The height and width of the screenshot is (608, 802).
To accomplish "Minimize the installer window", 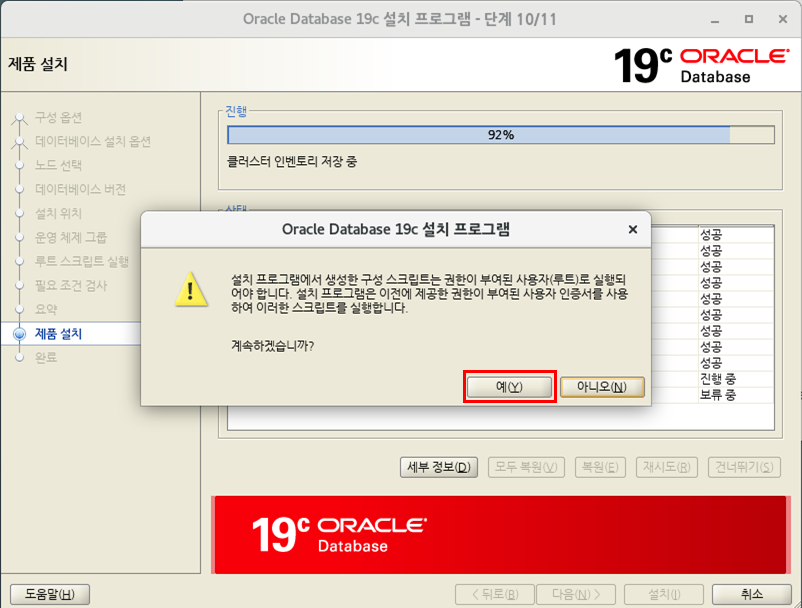I will 715,19.
